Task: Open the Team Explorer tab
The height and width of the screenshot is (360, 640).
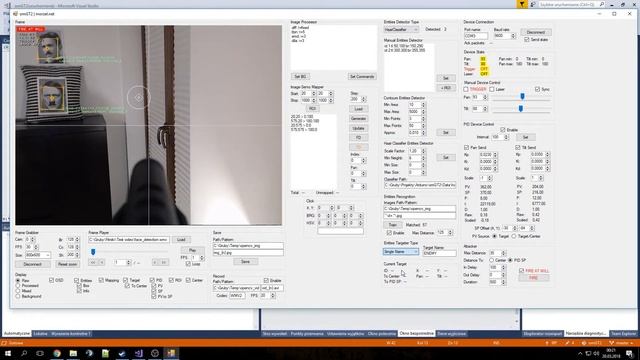Action: click(624, 334)
